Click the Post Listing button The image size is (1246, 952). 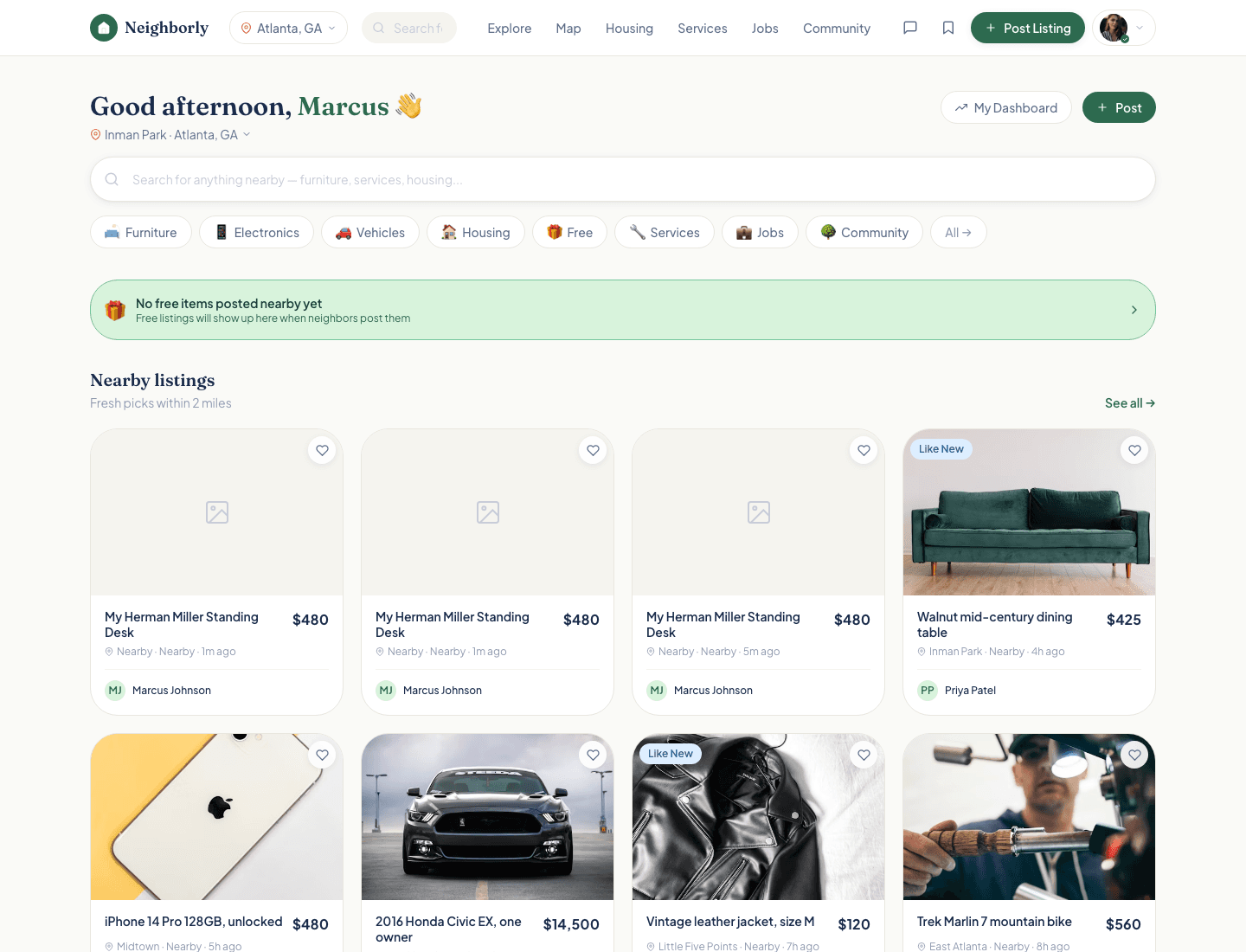click(1028, 28)
